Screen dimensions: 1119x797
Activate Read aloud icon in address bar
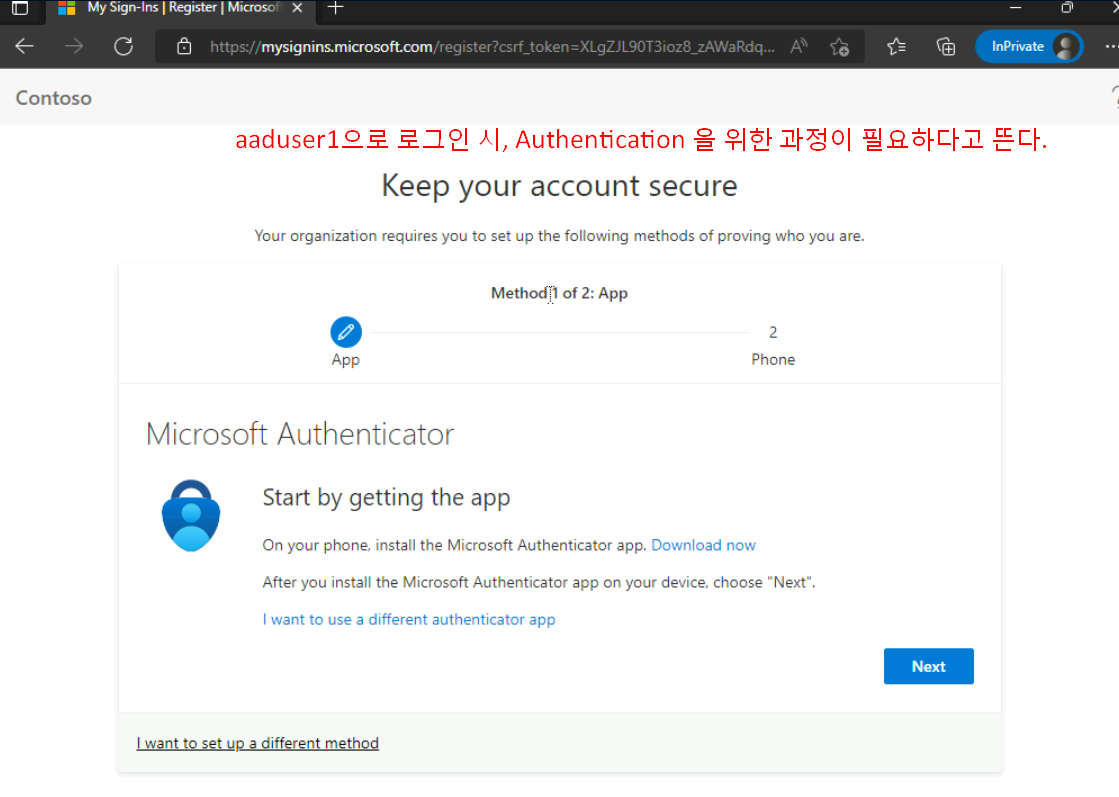tap(799, 46)
